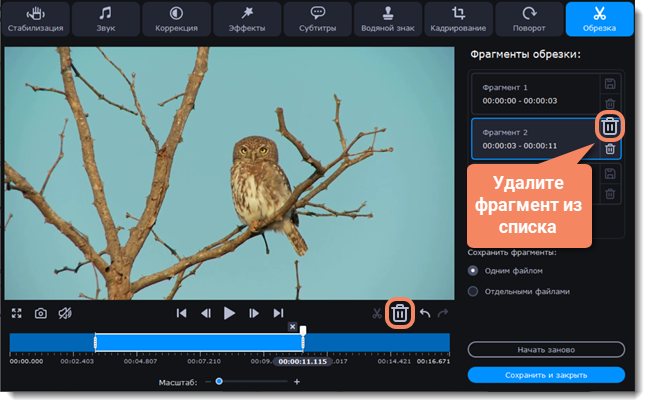Mute audio with the speaker icon
Screen dimensions: 650x407
tap(65, 313)
